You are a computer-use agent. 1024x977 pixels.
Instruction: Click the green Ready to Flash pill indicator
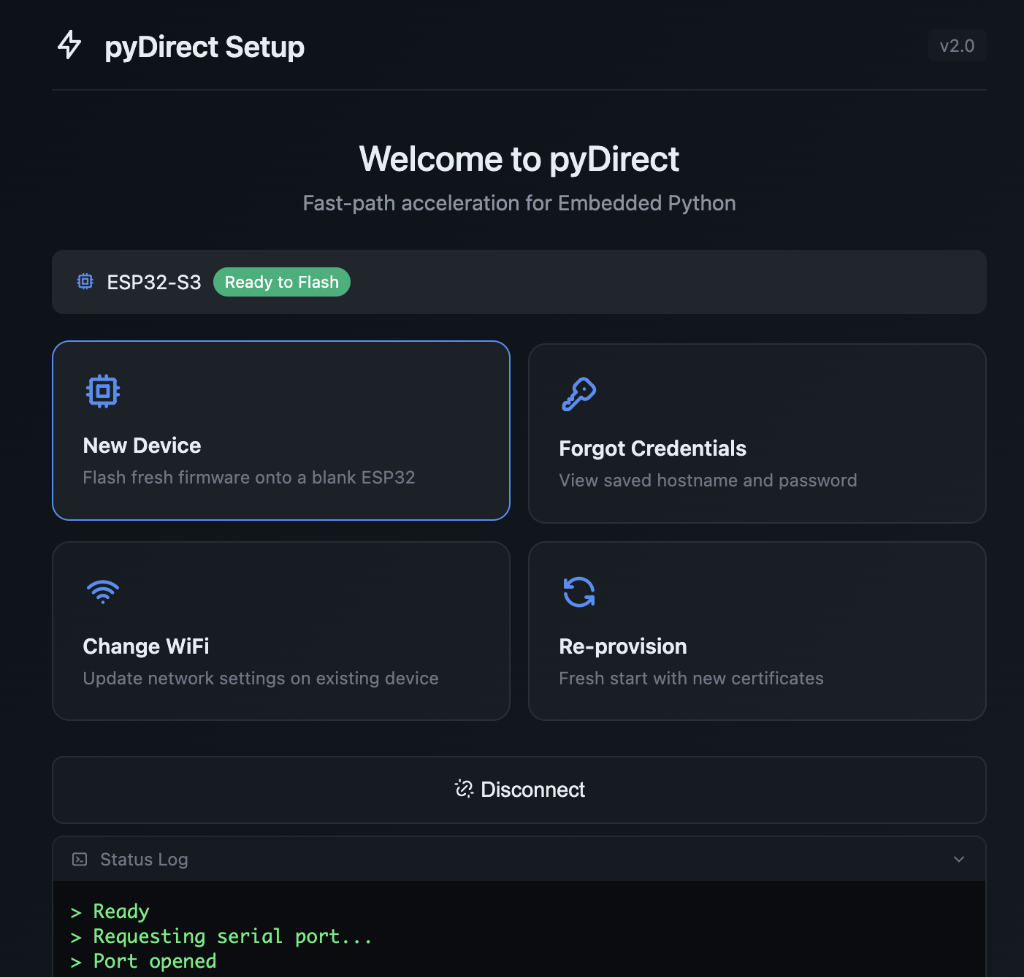pos(281,281)
